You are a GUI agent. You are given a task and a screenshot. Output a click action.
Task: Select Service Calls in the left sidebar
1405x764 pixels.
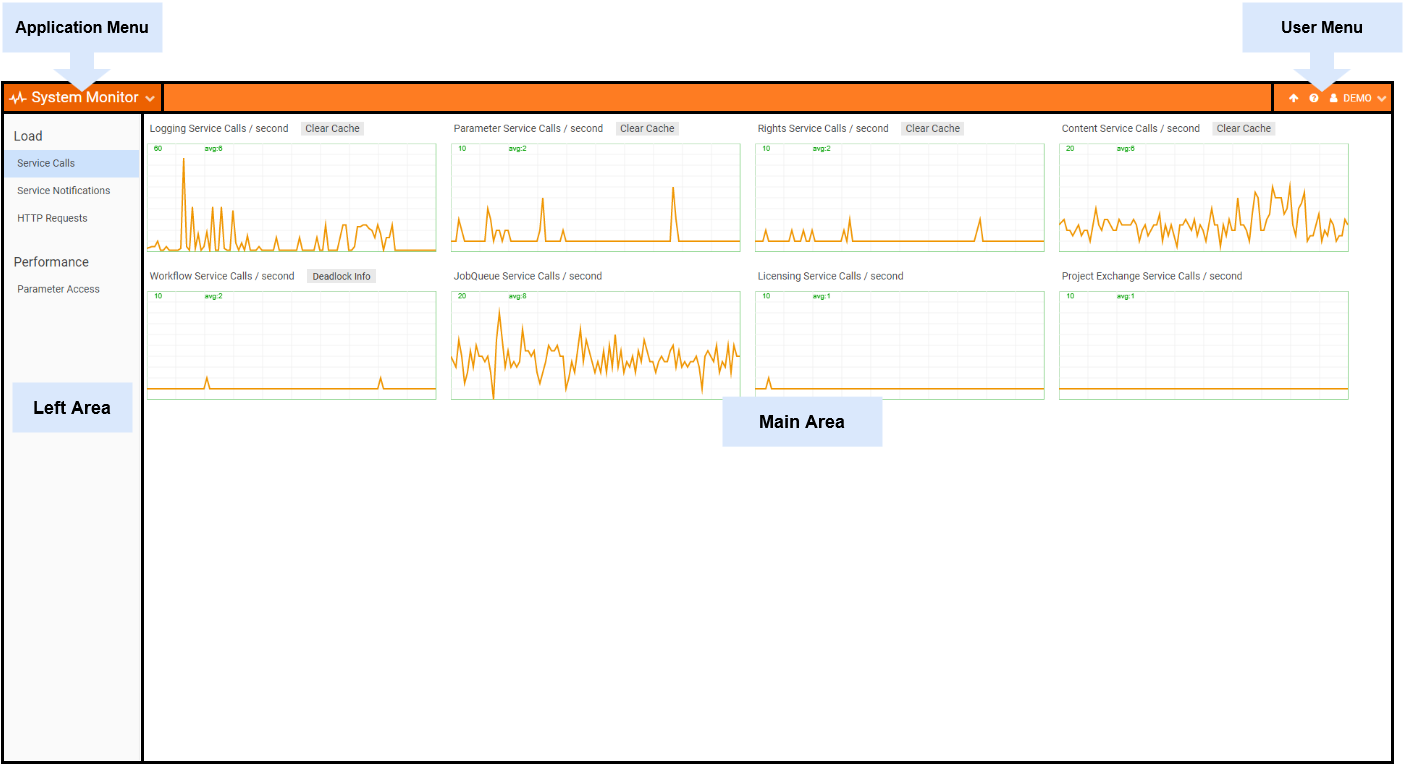pyautogui.click(x=46, y=163)
